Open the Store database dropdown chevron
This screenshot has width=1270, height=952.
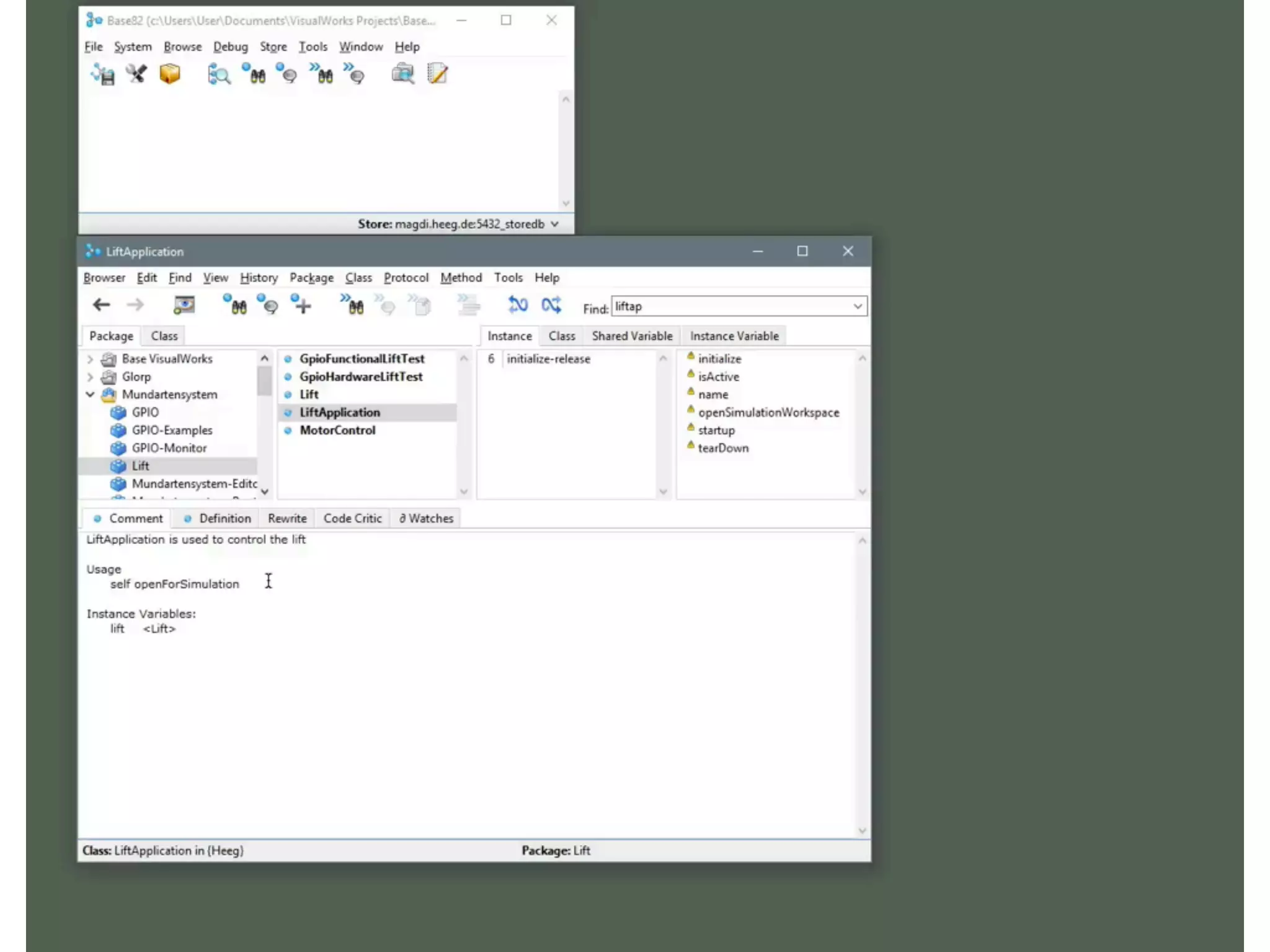click(x=554, y=224)
